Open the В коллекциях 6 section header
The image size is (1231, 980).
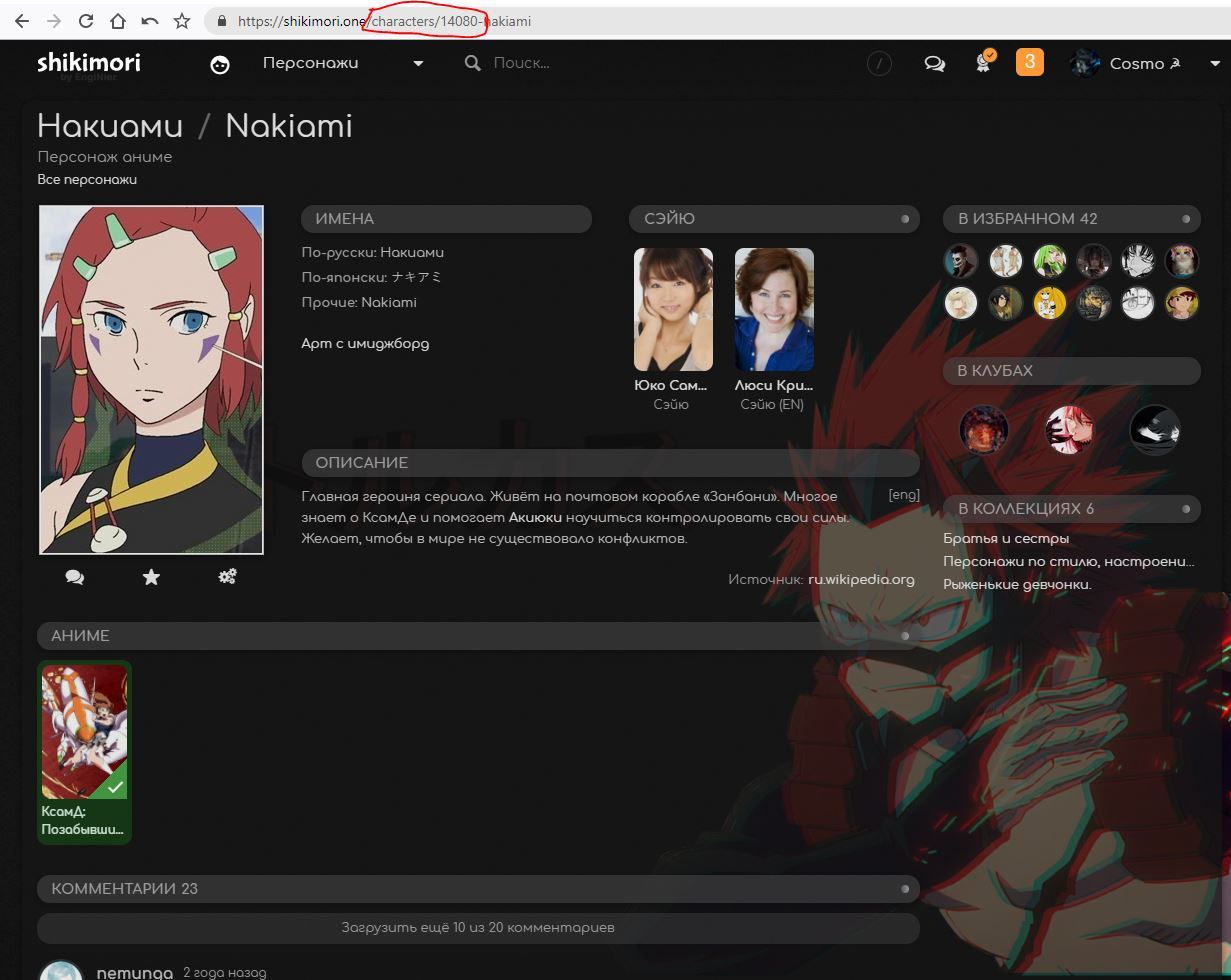click(1025, 509)
